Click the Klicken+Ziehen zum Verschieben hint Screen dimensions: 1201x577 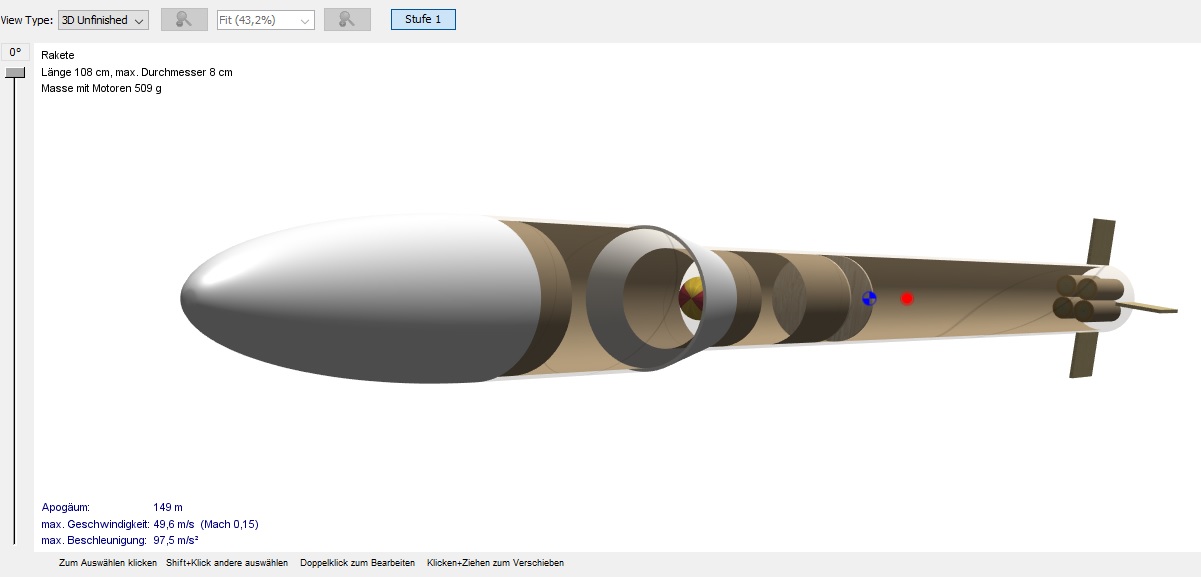point(495,563)
